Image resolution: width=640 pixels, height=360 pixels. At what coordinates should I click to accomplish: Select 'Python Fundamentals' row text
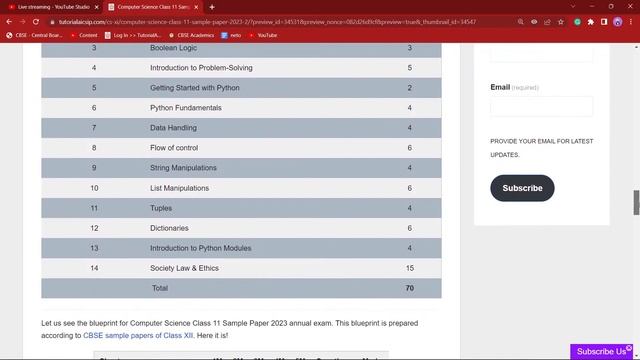186,108
